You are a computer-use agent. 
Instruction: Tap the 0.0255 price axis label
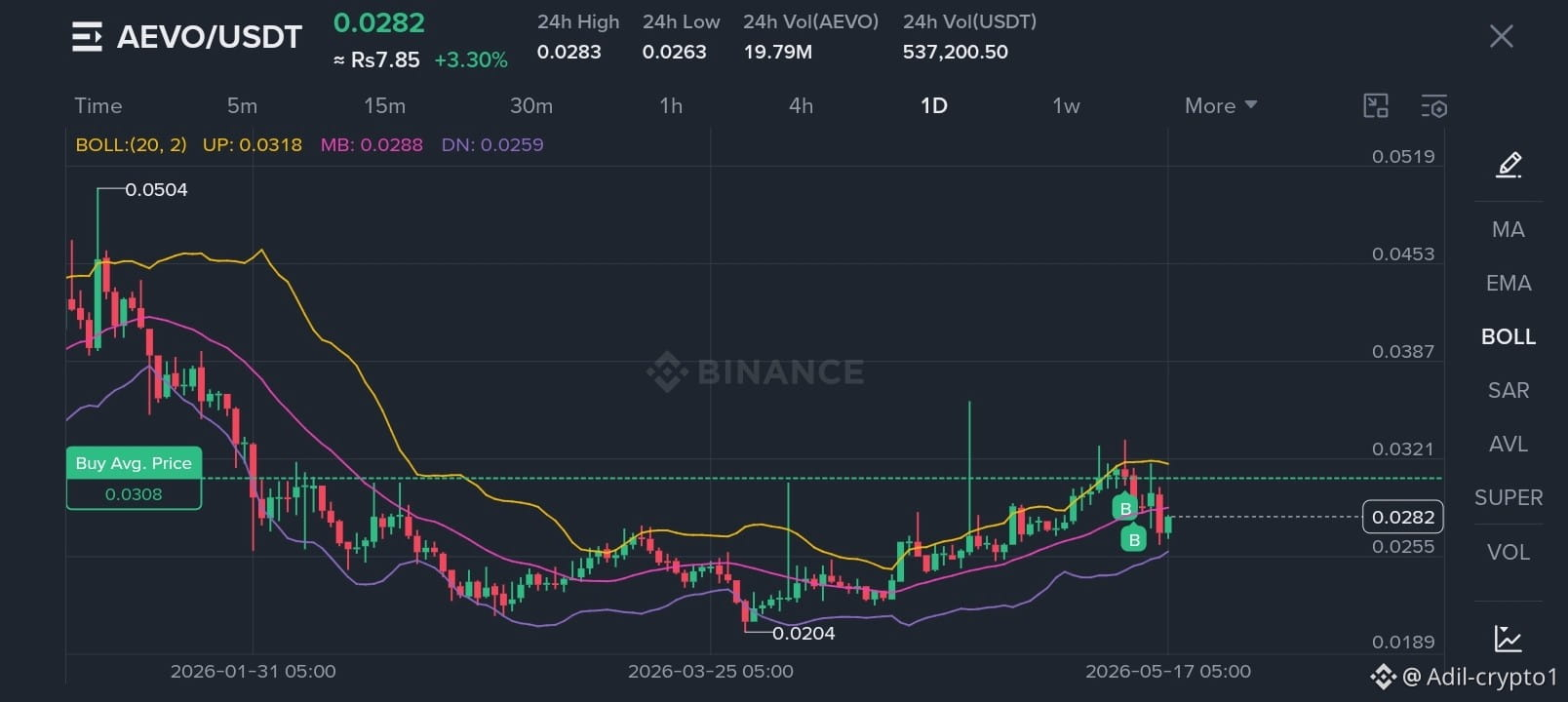pyautogui.click(x=1403, y=547)
